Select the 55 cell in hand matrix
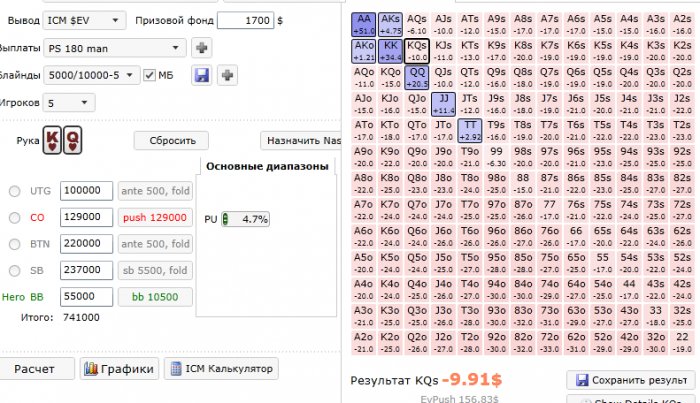The width and height of the screenshot is (700, 403). (603, 263)
